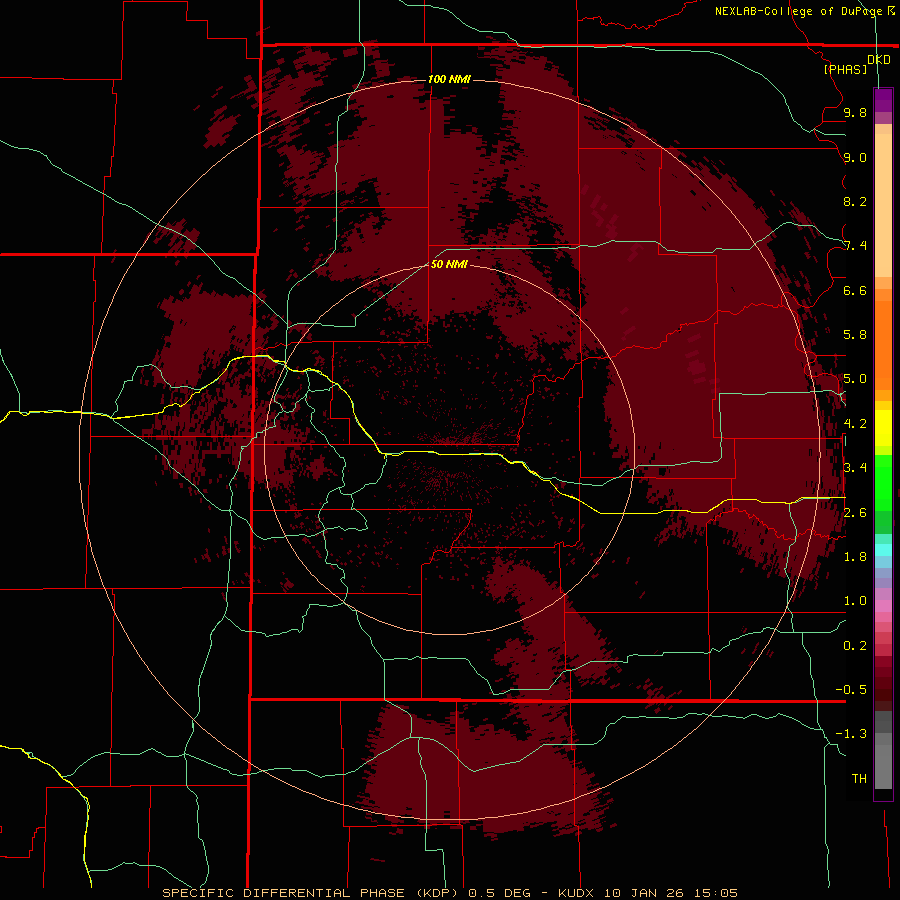
Task: Click the 0.5 DEG elevation text in the bottom caption
Action: coord(501,893)
